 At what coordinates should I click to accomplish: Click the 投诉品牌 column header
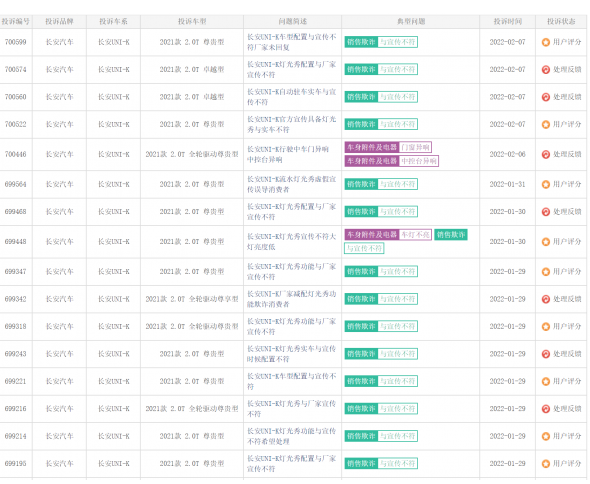59,21
